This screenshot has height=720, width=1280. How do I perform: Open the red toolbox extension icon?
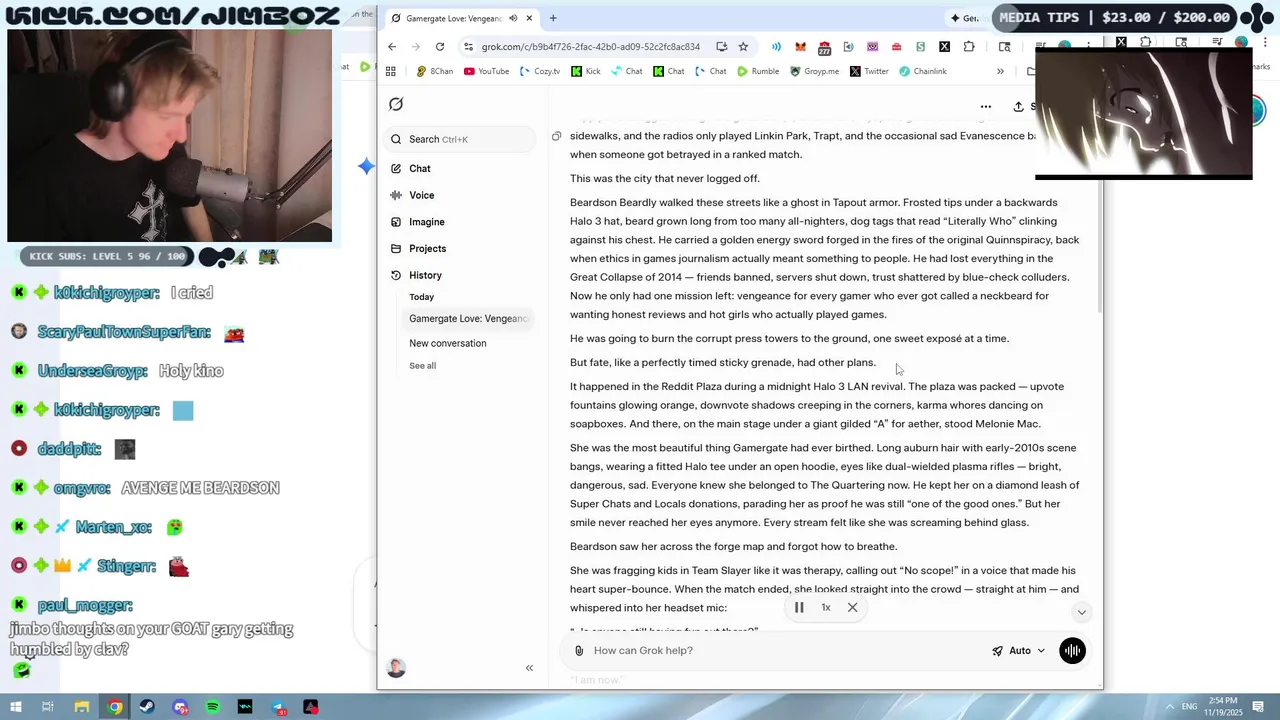coord(896,47)
